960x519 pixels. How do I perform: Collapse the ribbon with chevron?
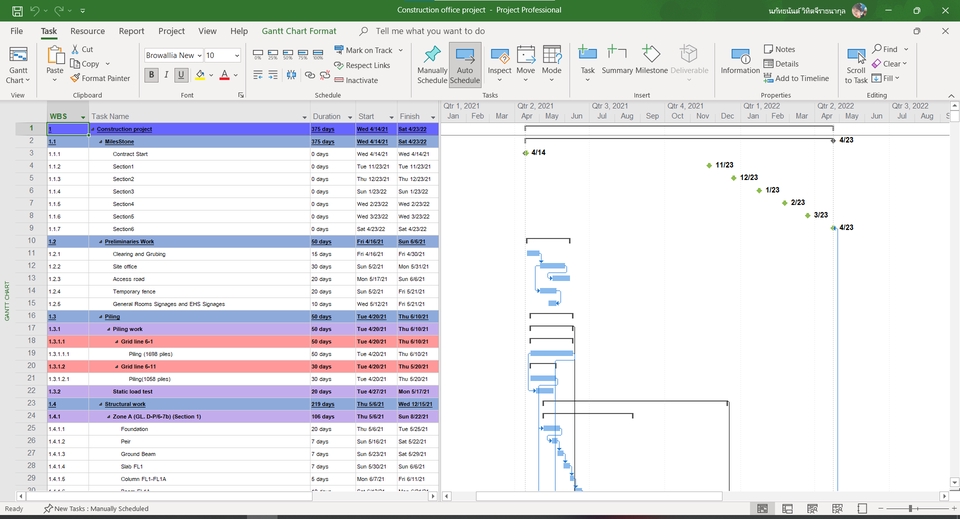click(951, 96)
